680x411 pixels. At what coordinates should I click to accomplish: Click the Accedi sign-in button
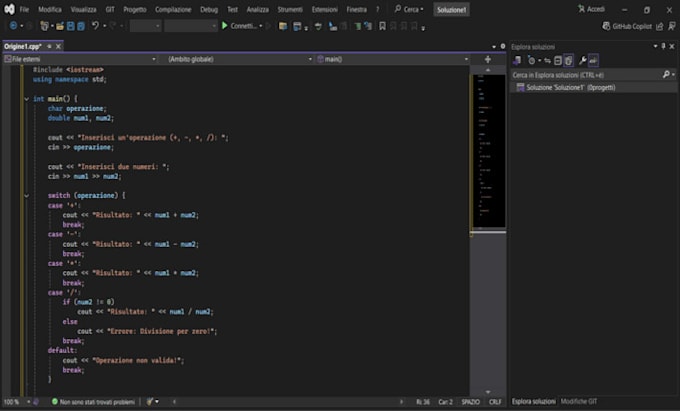pos(591,9)
